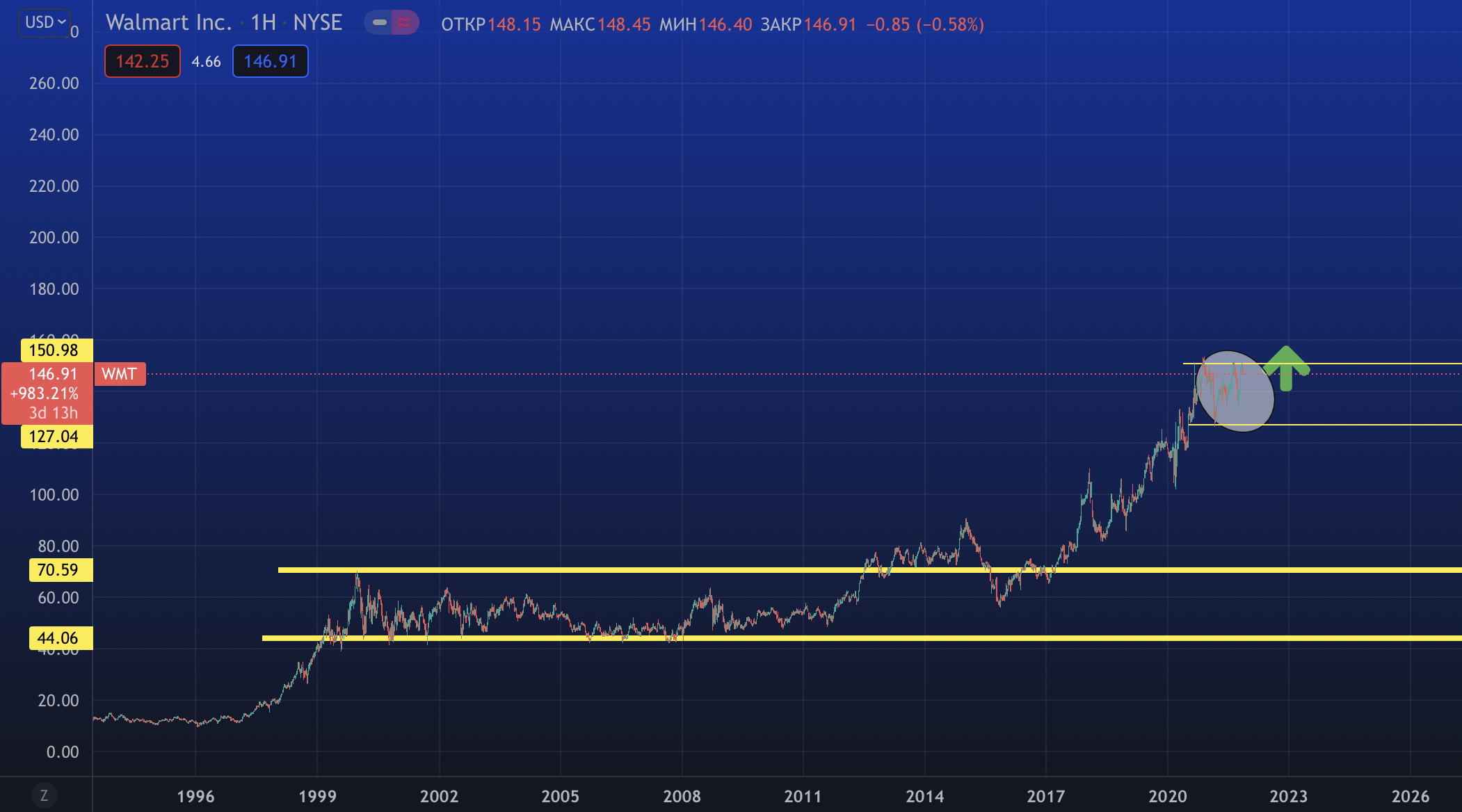Click the 150.98 yellow price label

click(57, 350)
